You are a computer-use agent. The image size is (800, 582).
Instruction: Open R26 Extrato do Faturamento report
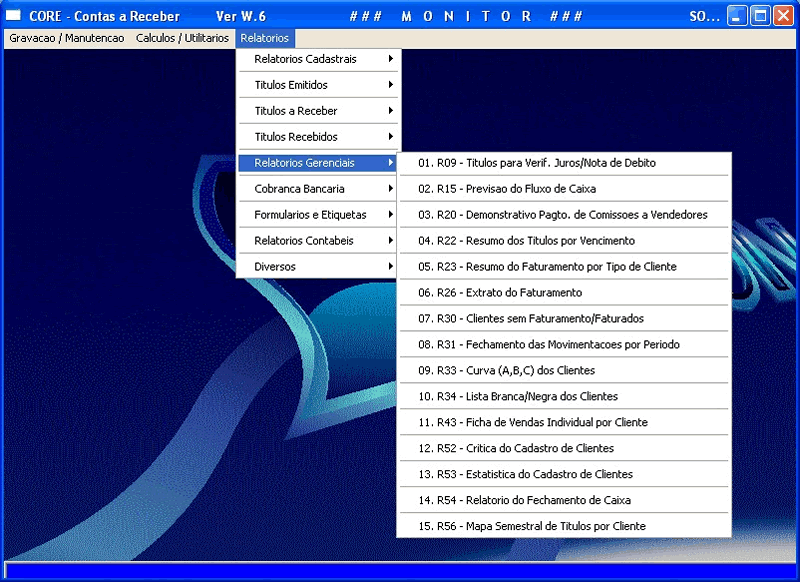pos(564,293)
